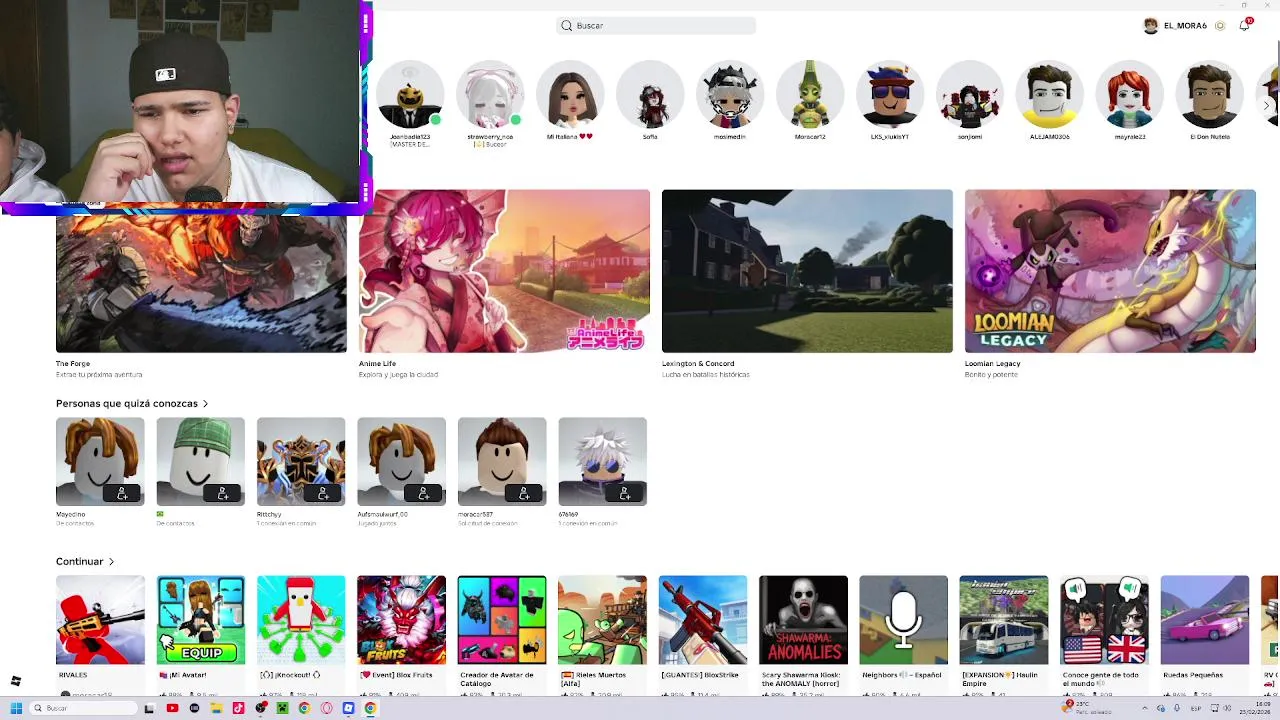Screen dimensions: 1280x720
Task: Open friend El Don Nutela's avatar
Action: [1210, 95]
